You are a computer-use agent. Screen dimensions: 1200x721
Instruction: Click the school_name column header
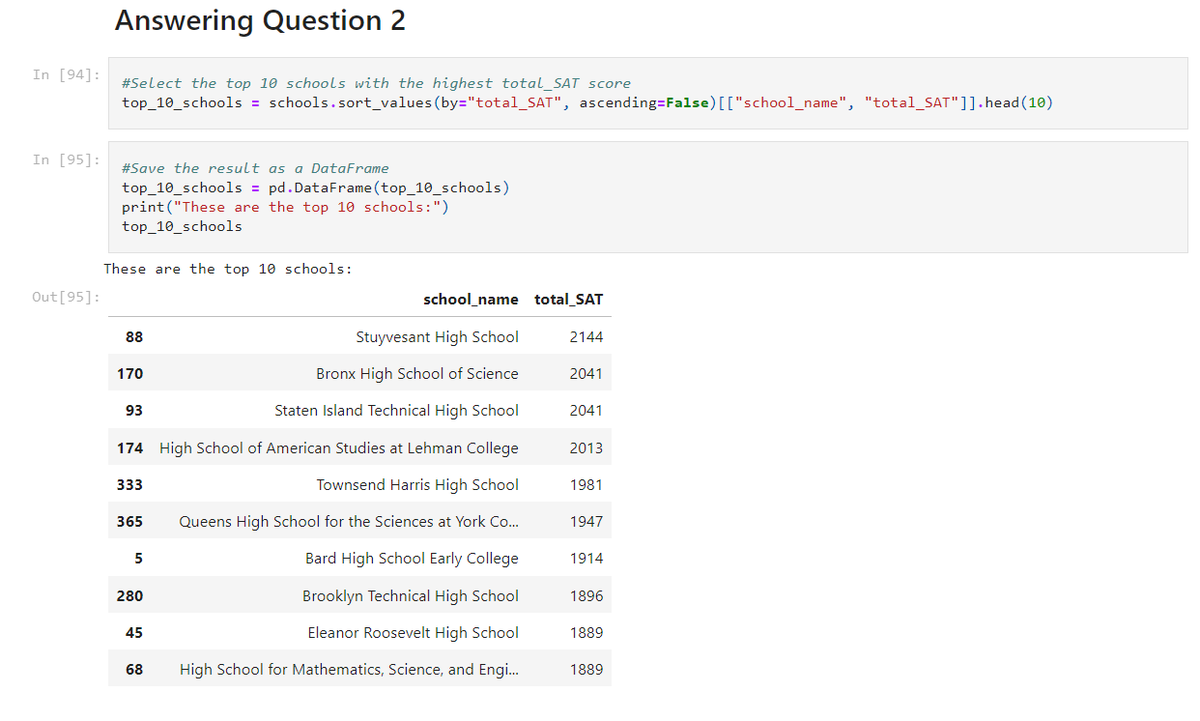click(x=471, y=299)
